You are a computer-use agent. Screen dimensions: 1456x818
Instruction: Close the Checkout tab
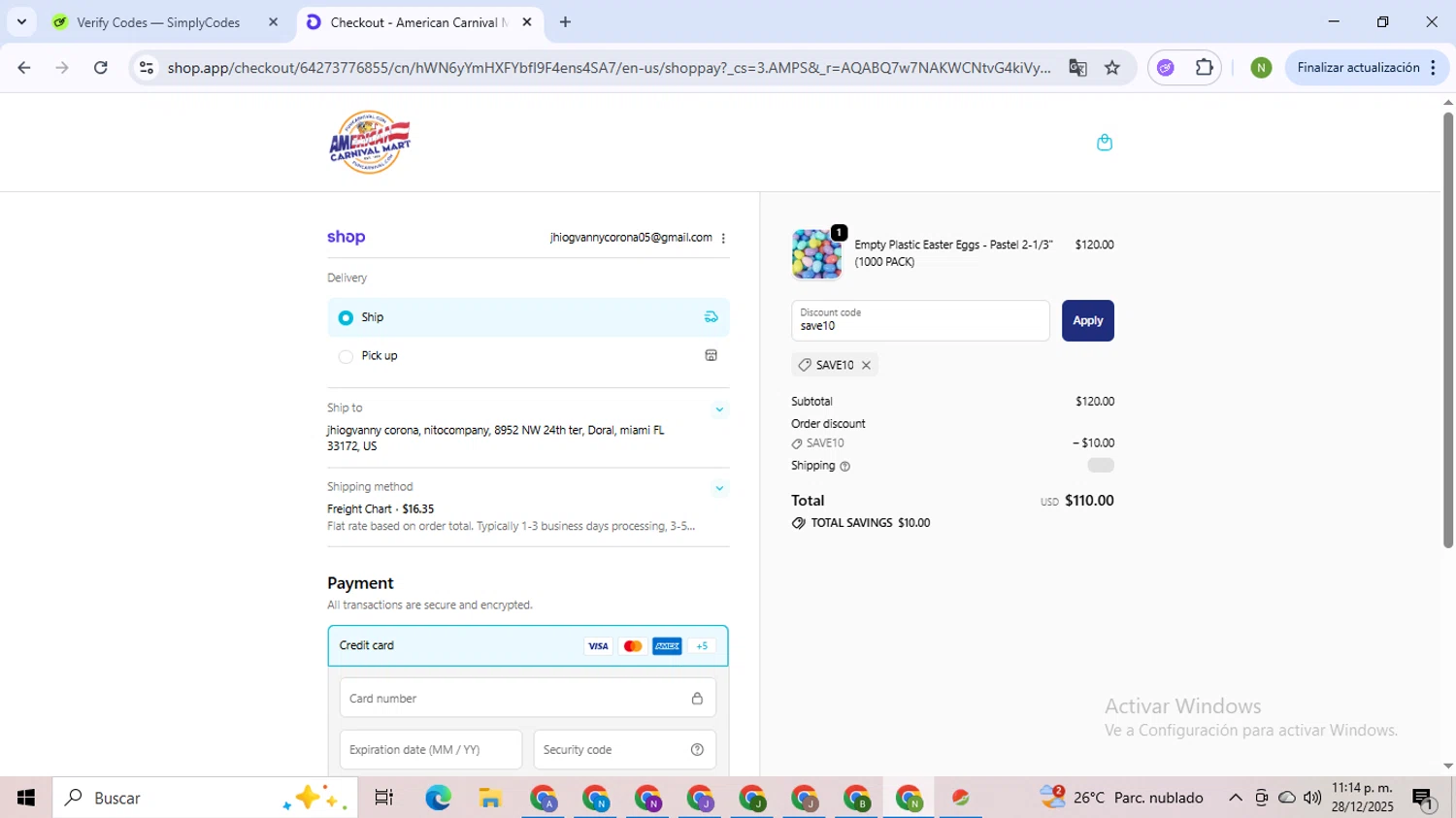click(x=527, y=22)
